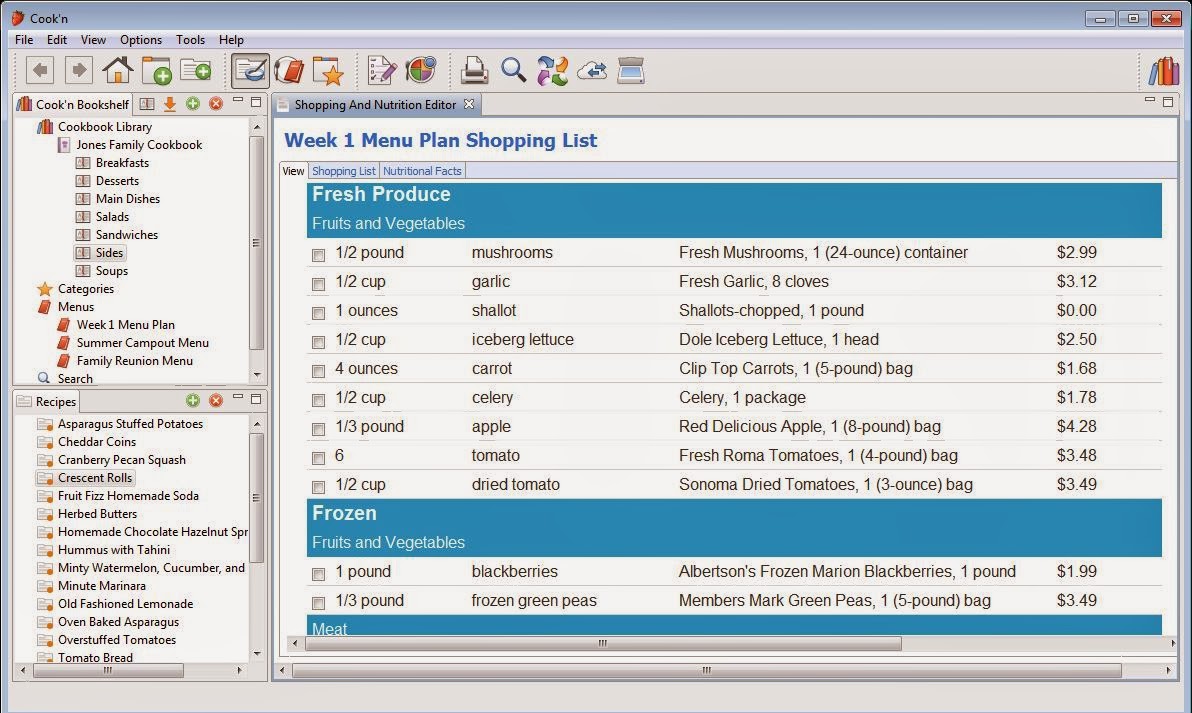Click green add button in Bookshelf header

tap(192, 103)
